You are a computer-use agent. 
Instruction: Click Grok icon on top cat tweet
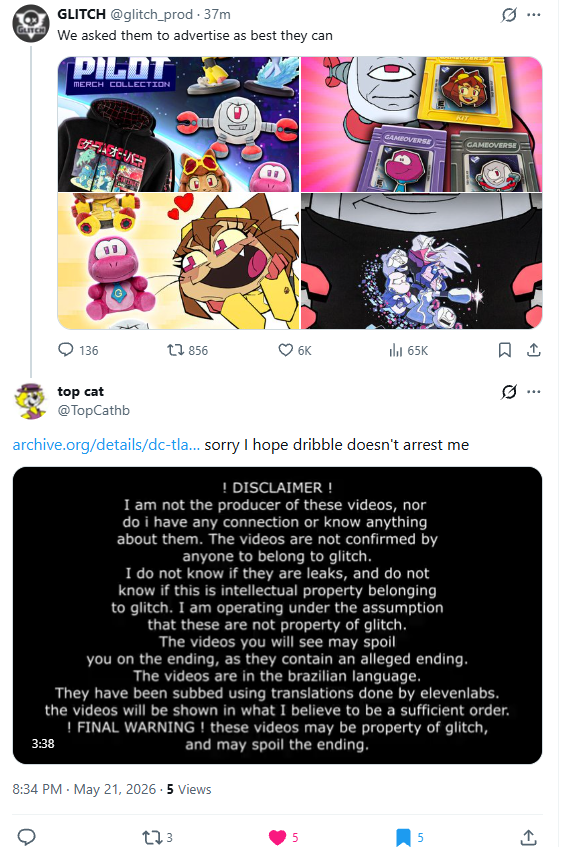click(508, 392)
